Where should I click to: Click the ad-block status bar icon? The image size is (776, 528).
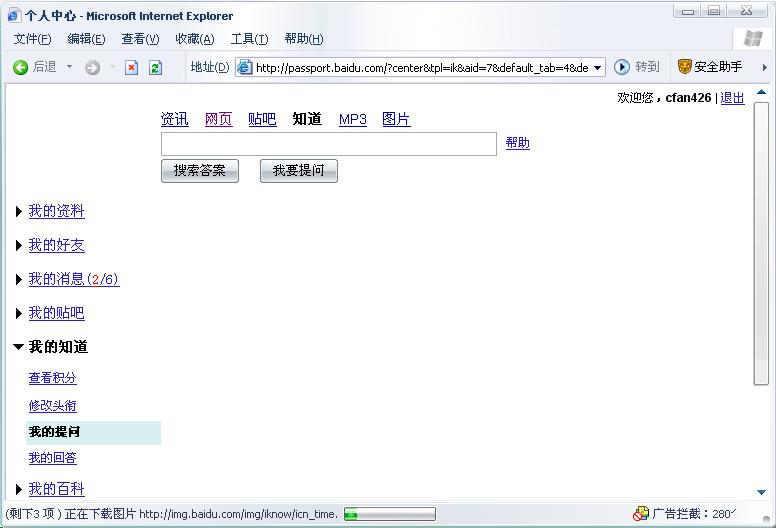(x=640, y=514)
